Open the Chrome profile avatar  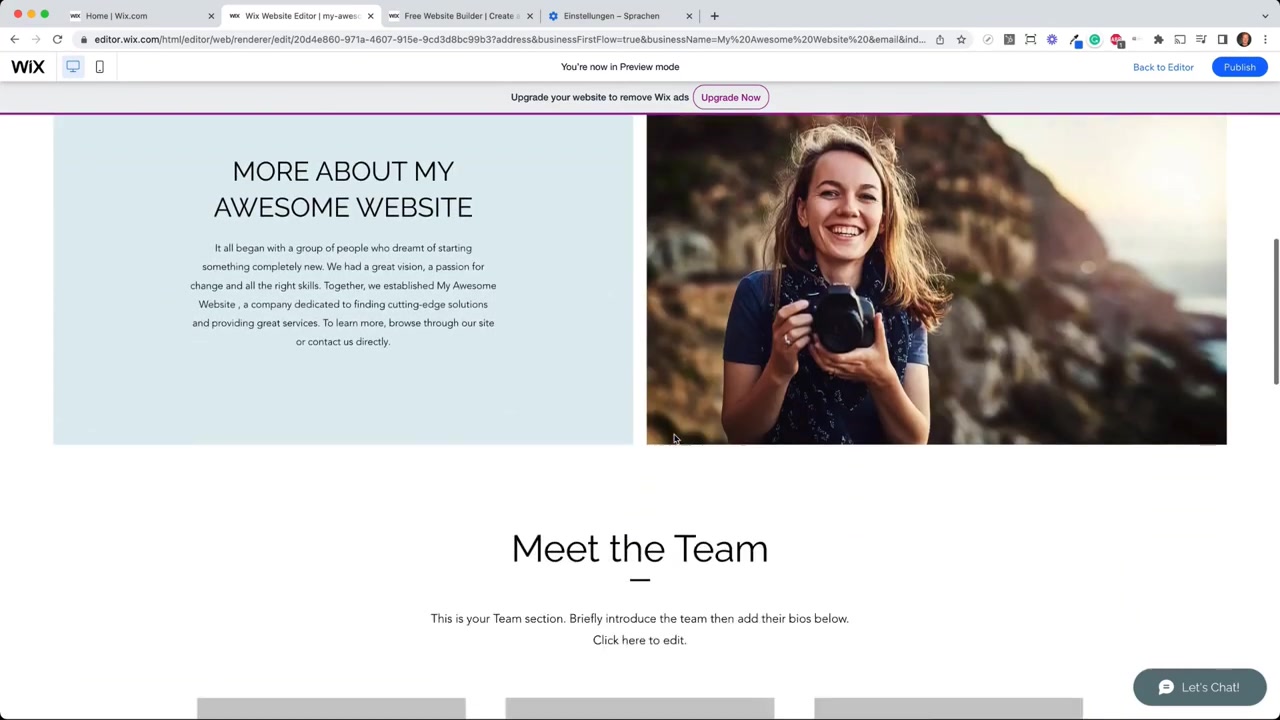click(x=1244, y=40)
